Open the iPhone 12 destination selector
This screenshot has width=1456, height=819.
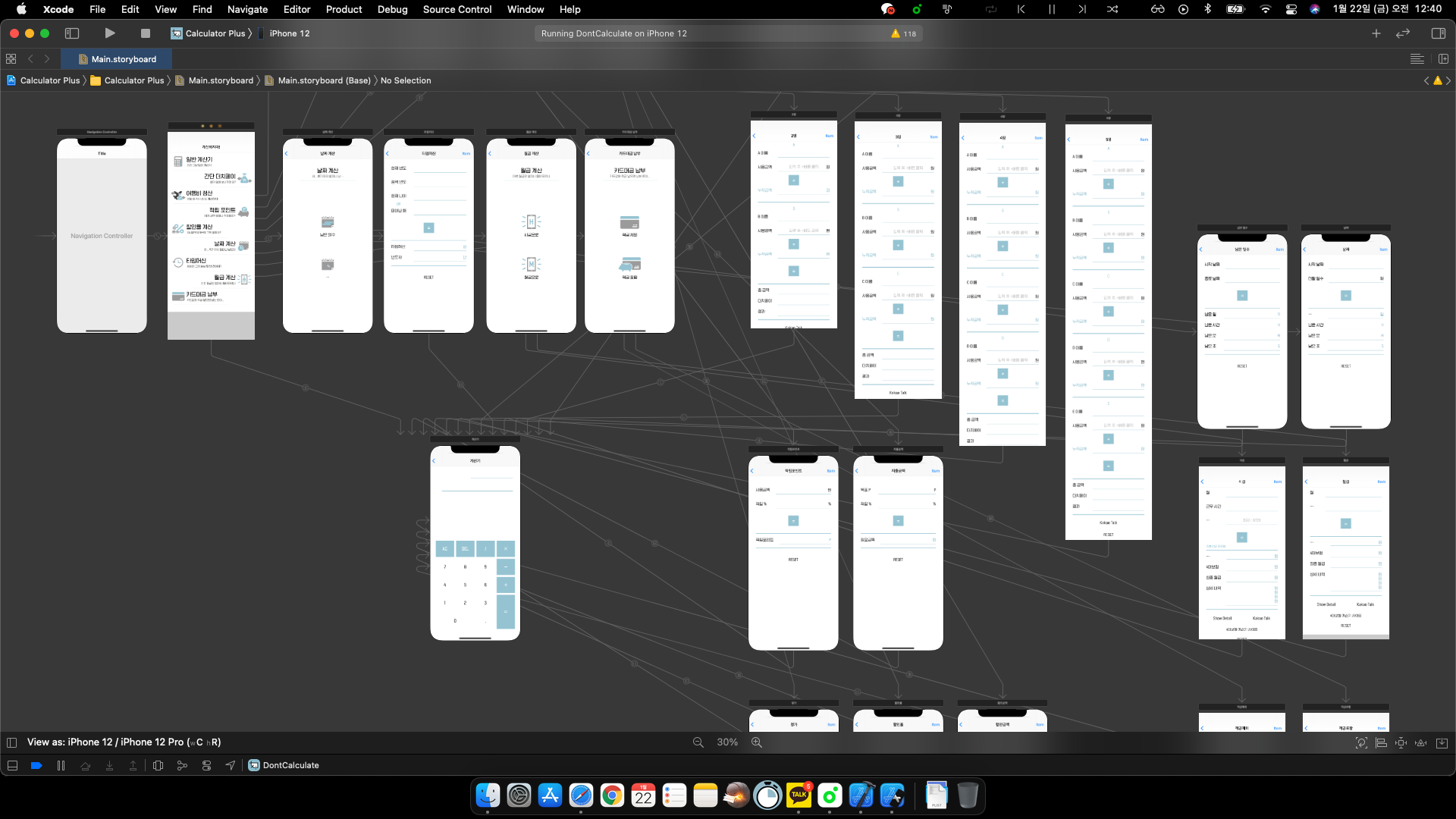(x=289, y=33)
